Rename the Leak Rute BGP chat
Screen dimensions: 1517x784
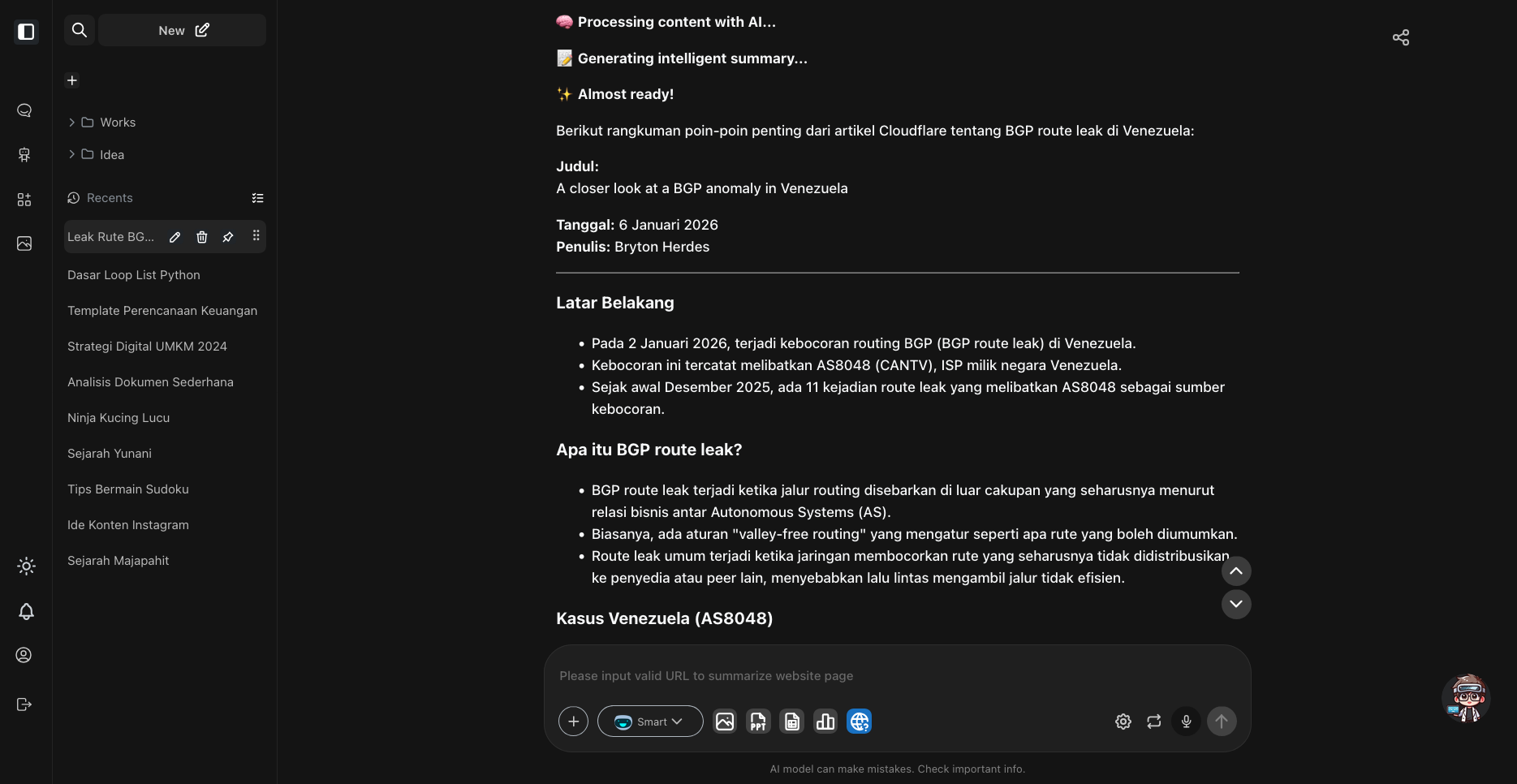click(175, 237)
